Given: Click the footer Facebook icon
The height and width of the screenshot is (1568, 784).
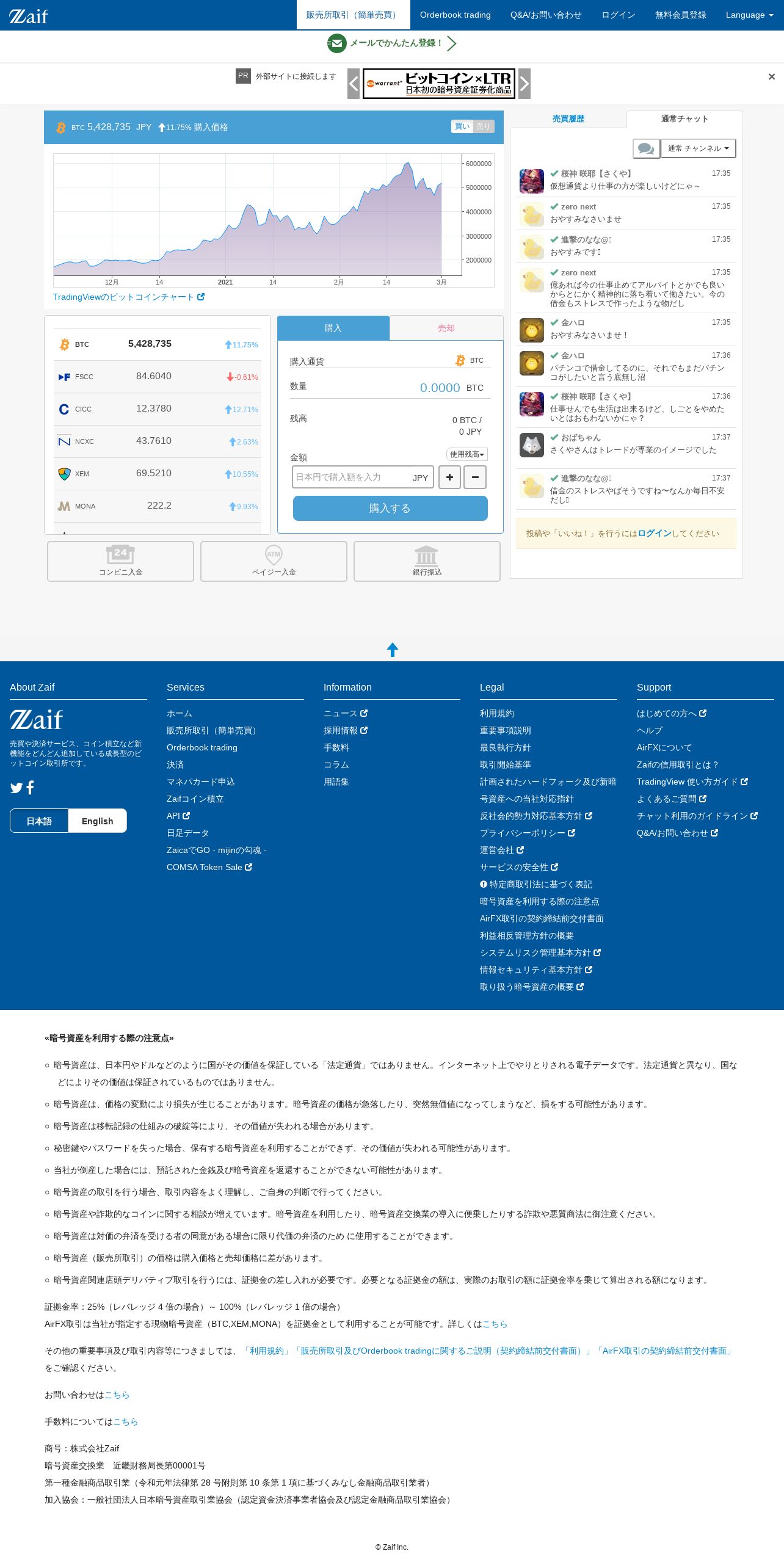Looking at the screenshot, I should [31, 788].
